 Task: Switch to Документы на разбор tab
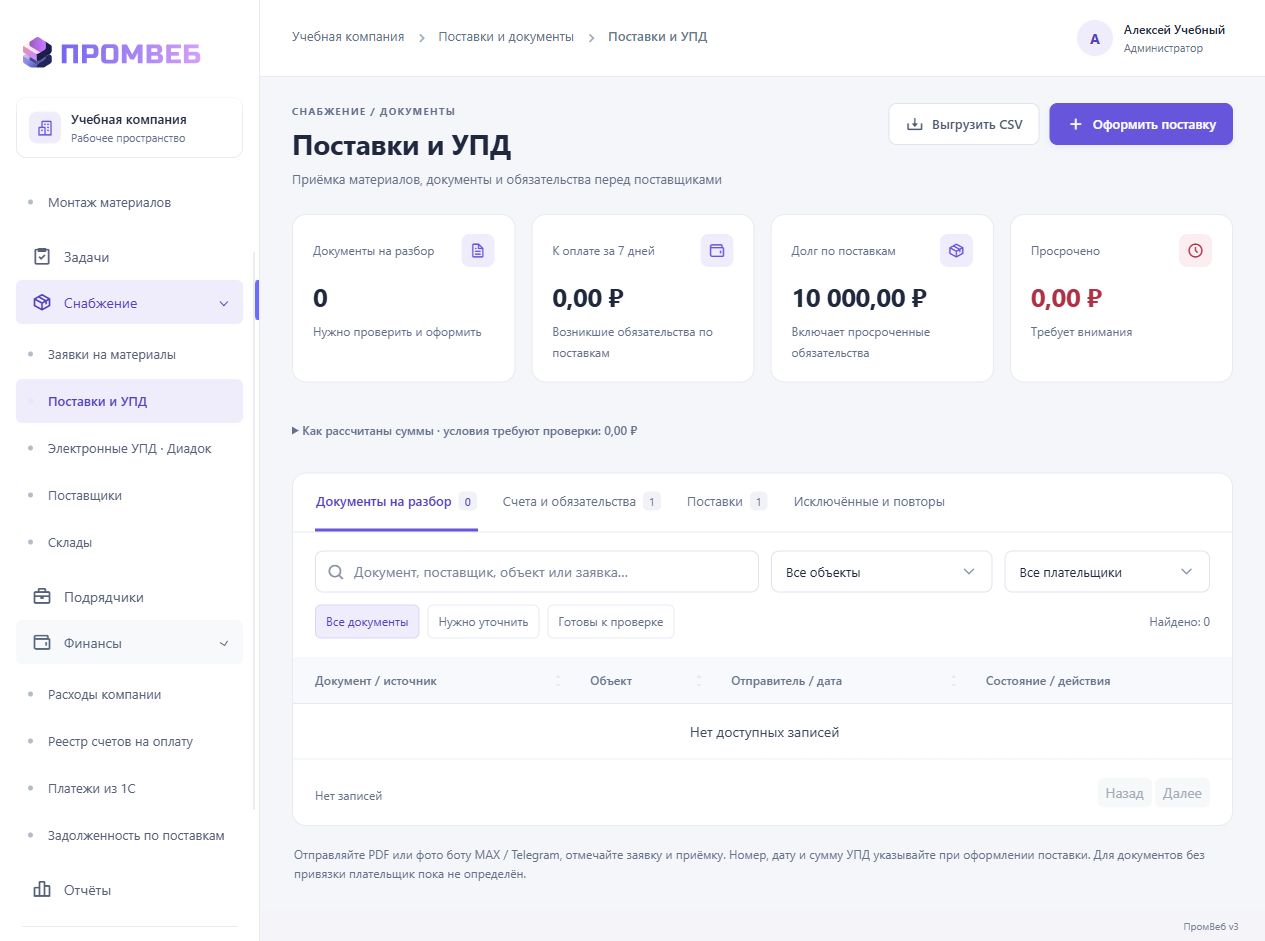pos(396,502)
